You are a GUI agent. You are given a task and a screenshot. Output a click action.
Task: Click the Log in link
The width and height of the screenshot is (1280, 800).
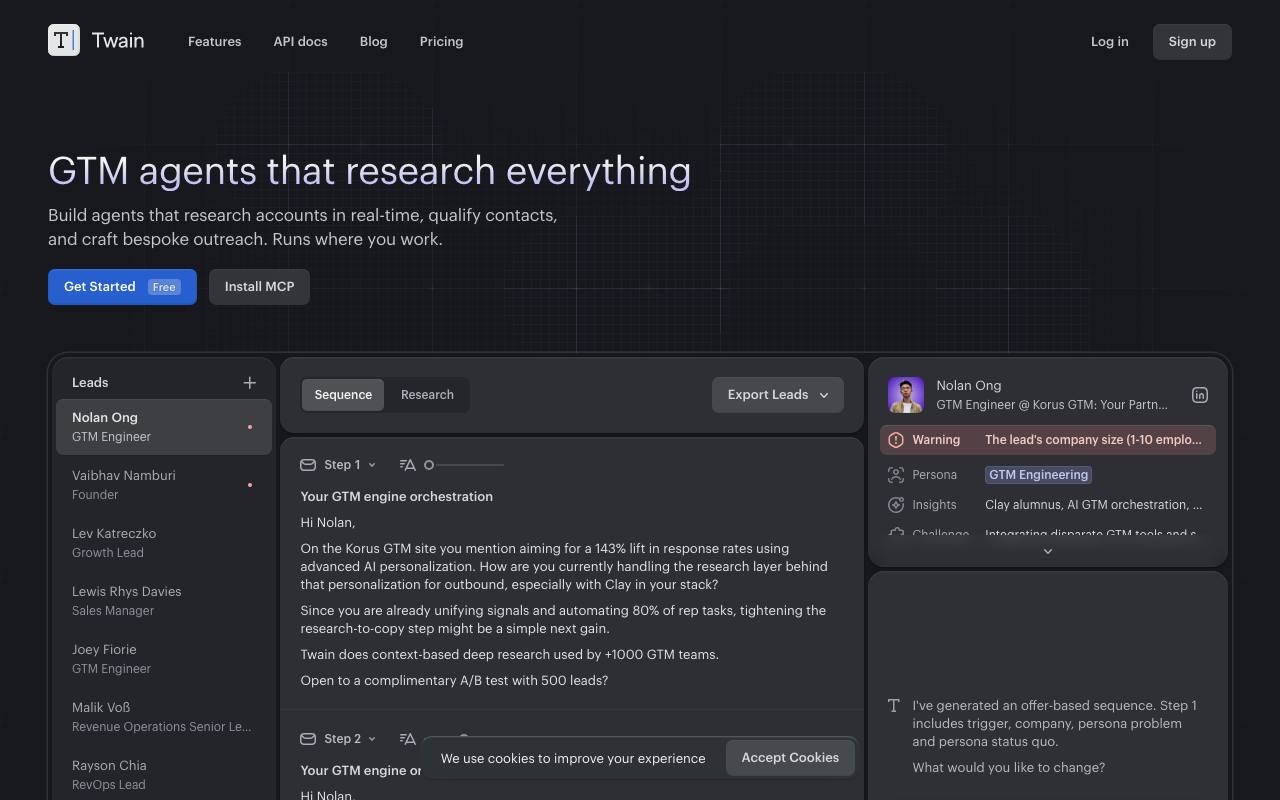click(1109, 41)
